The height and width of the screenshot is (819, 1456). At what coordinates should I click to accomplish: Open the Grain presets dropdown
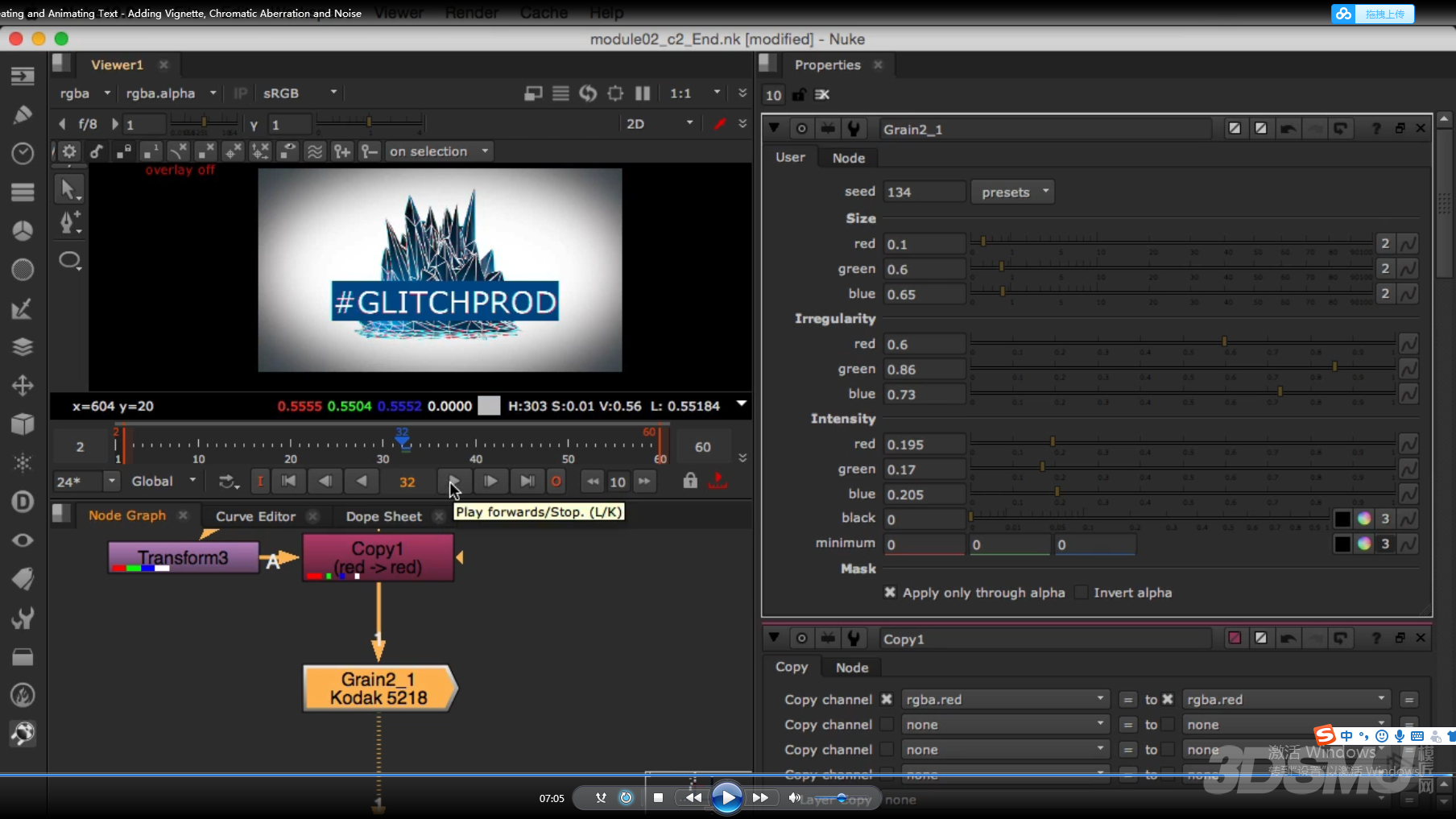click(x=1013, y=192)
